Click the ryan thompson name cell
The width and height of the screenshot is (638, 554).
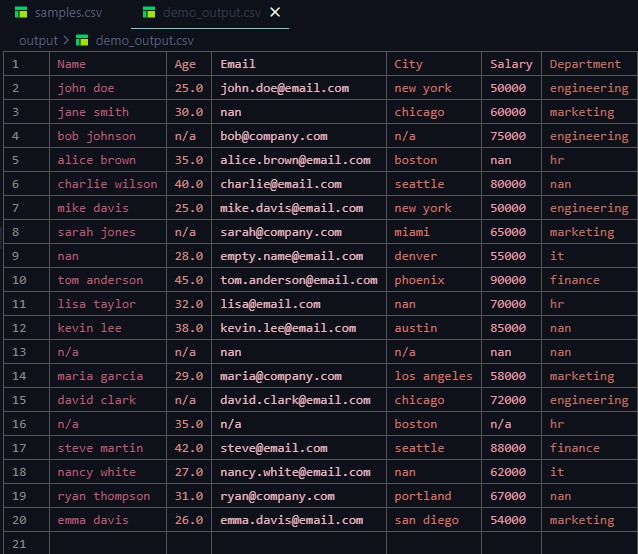coord(104,496)
